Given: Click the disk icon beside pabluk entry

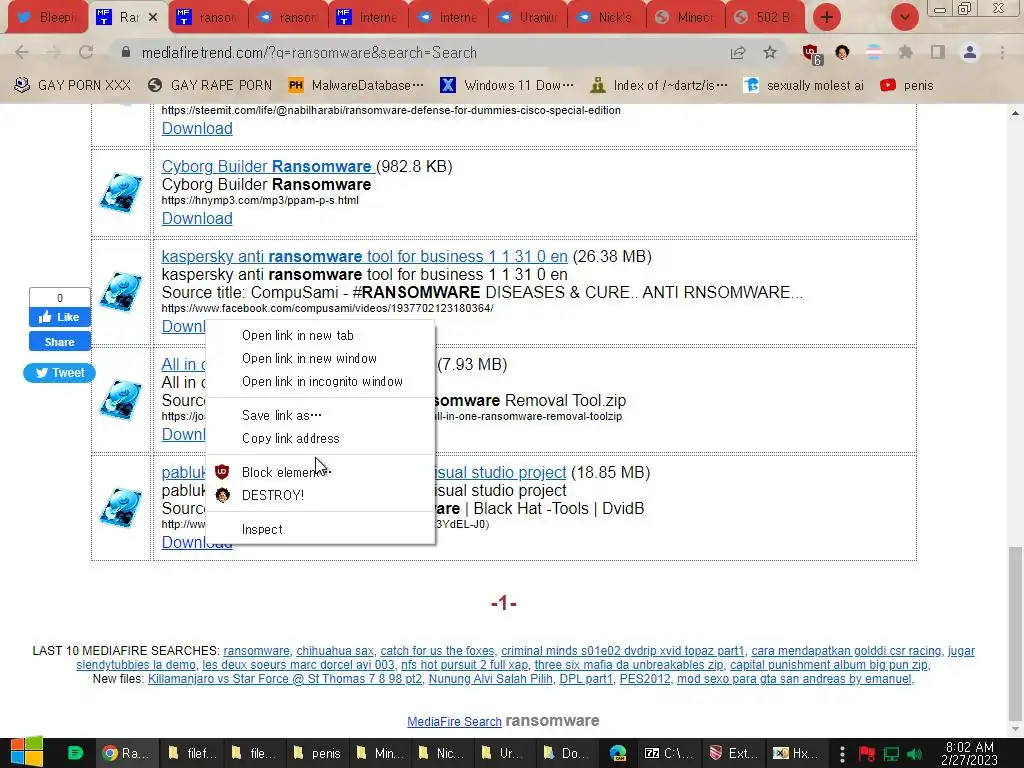Looking at the screenshot, I should pyautogui.click(x=121, y=507).
